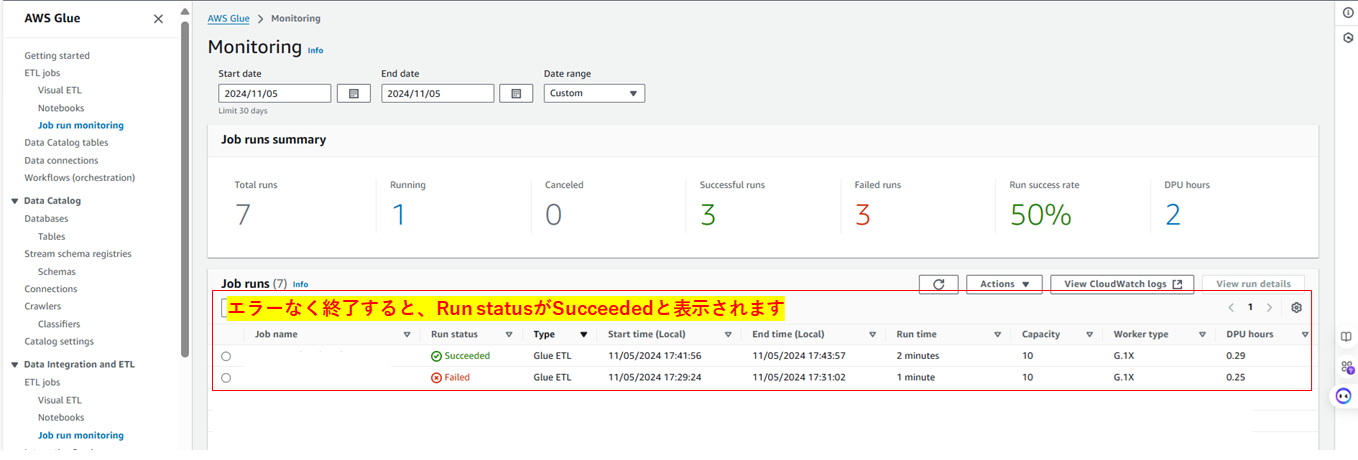The height and width of the screenshot is (460, 1358).
Task: Click the Start date input field
Action: point(274,93)
